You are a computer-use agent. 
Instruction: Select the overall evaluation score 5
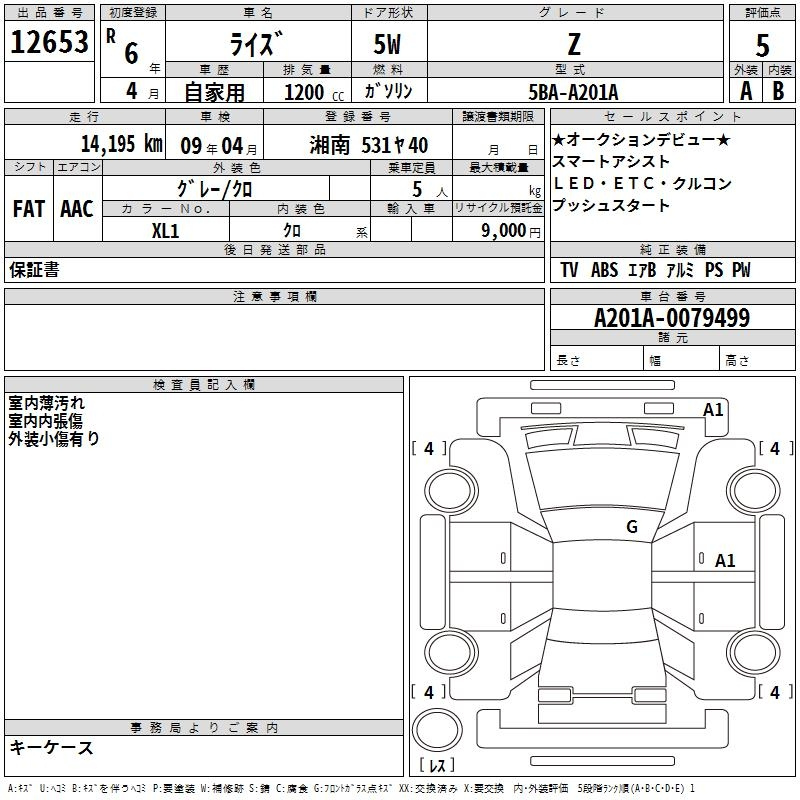(763, 46)
